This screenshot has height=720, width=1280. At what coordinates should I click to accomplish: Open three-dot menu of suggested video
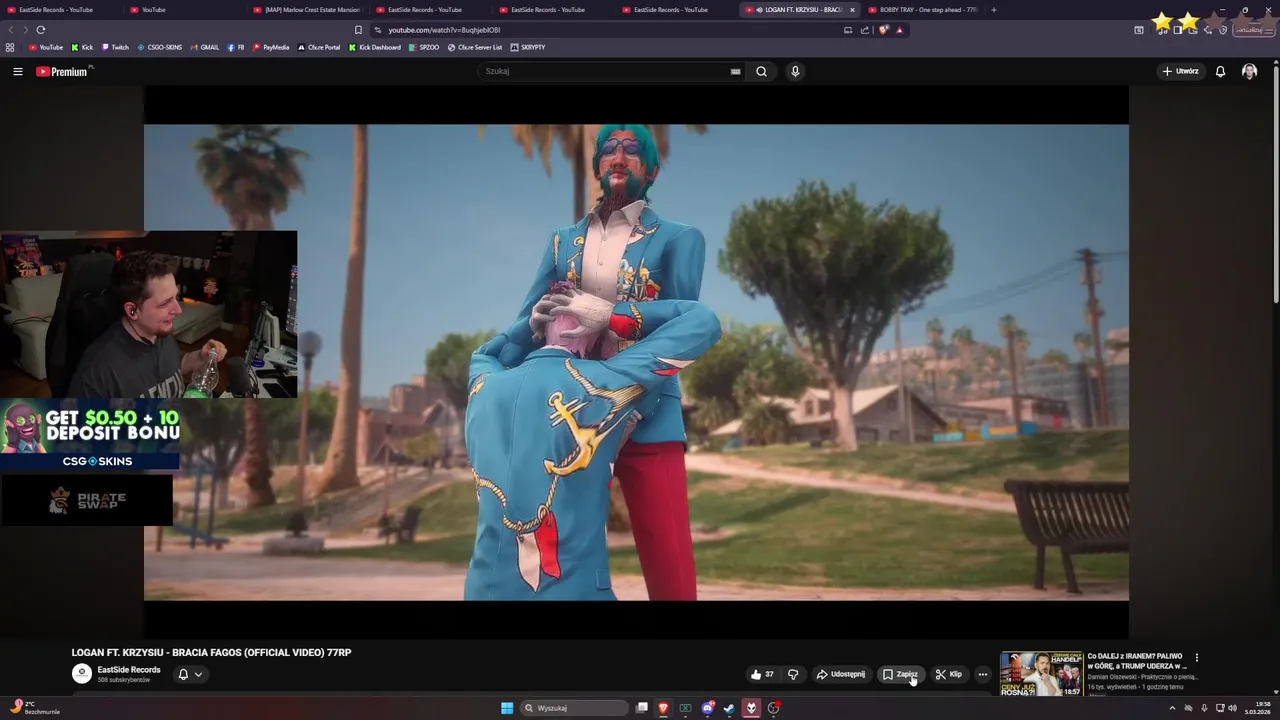[1196, 658]
